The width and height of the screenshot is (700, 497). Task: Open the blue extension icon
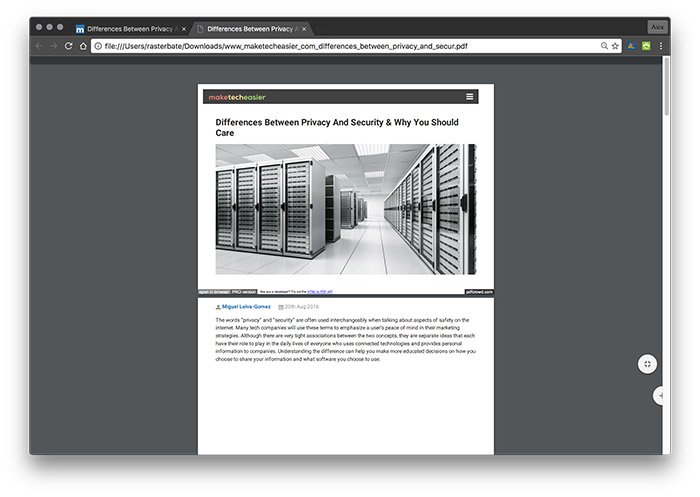point(631,46)
